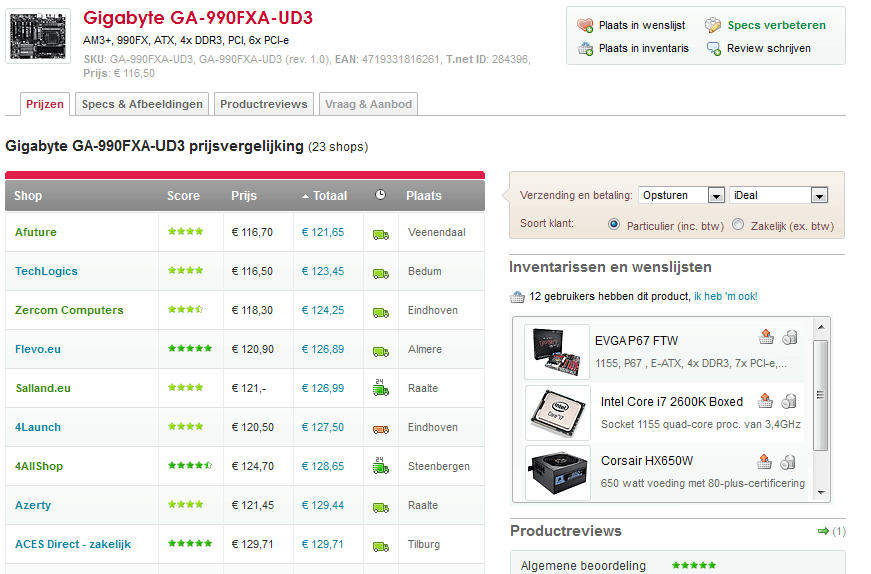Image resolution: width=871 pixels, height=574 pixels.
Task: Open the Opsturen shipping dropdown
Action: tap(682, 195)
